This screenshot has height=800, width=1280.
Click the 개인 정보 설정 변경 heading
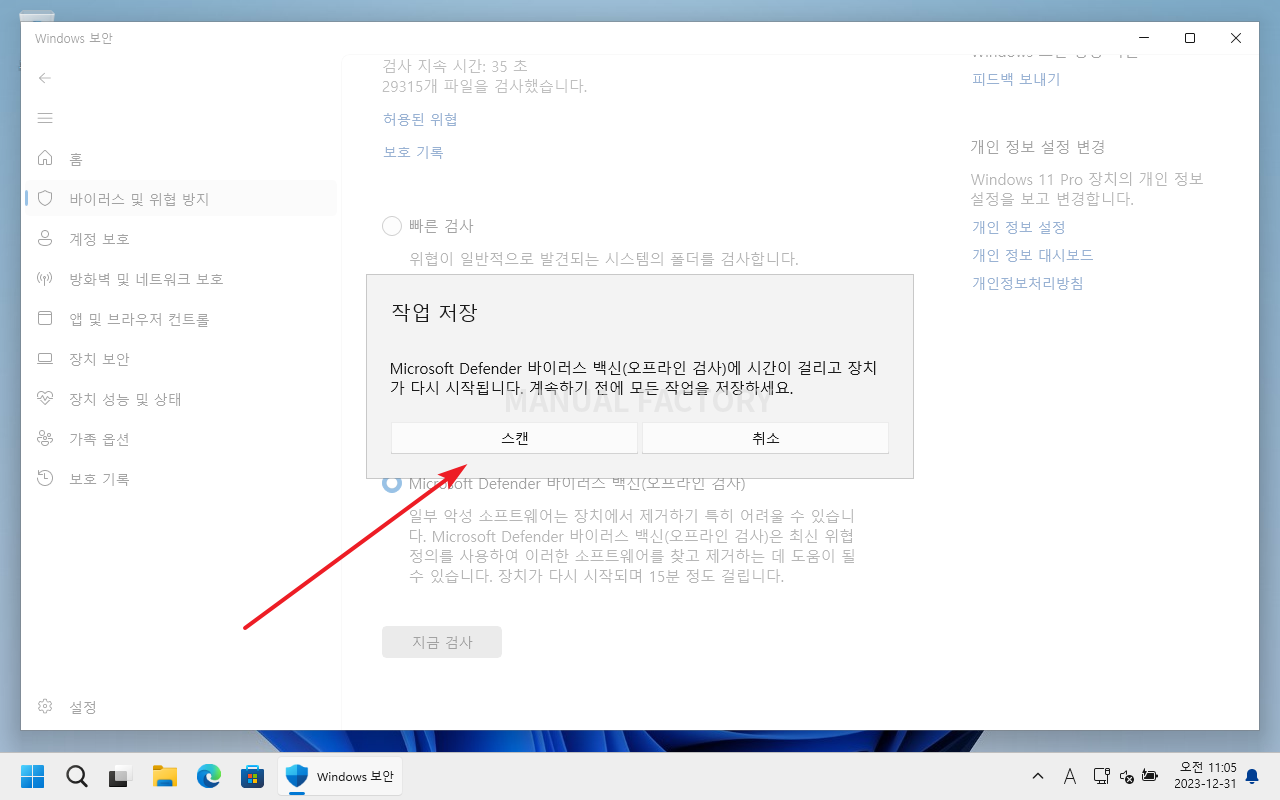1038,147
